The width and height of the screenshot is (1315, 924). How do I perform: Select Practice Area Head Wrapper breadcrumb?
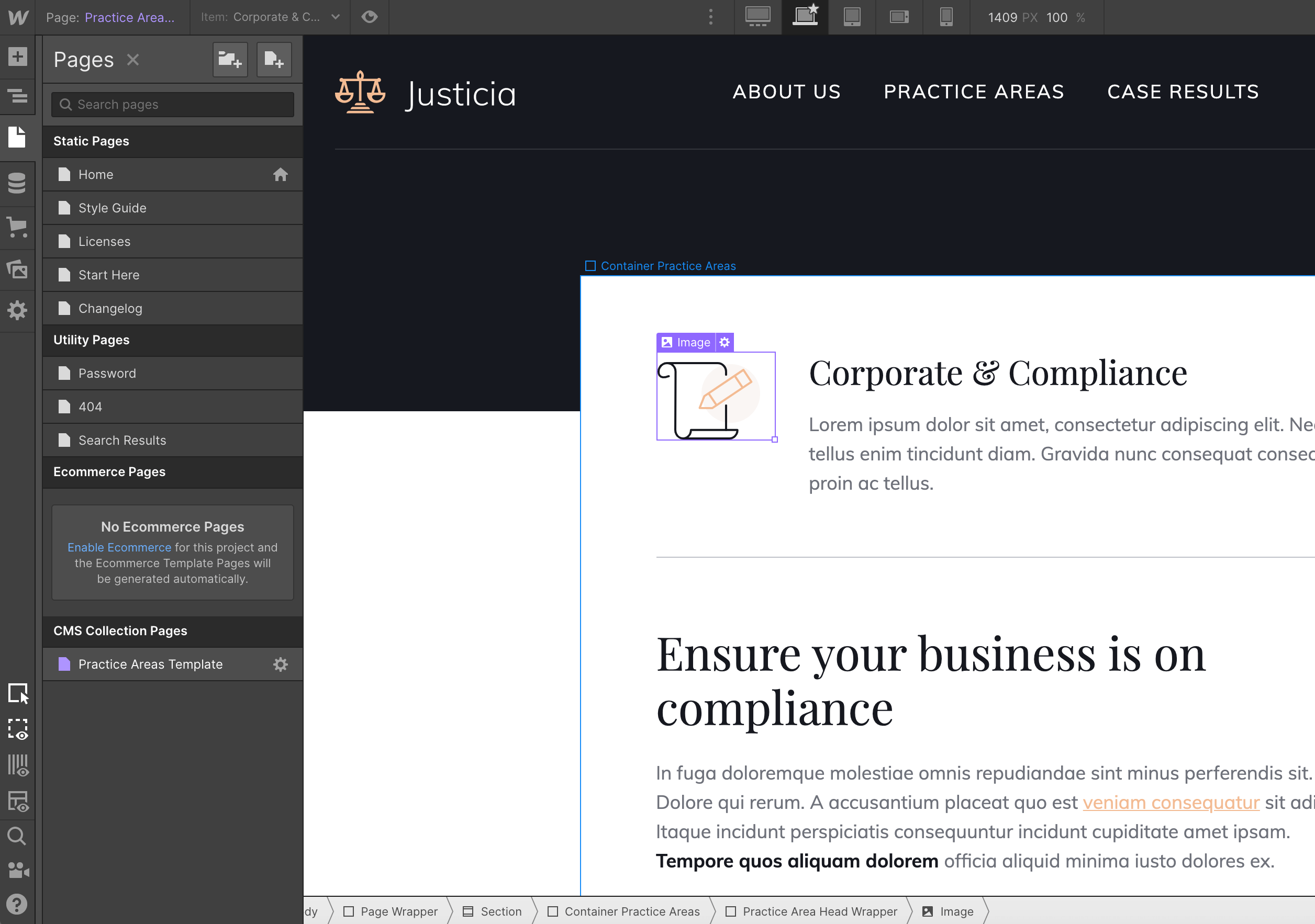coord(819,911)
